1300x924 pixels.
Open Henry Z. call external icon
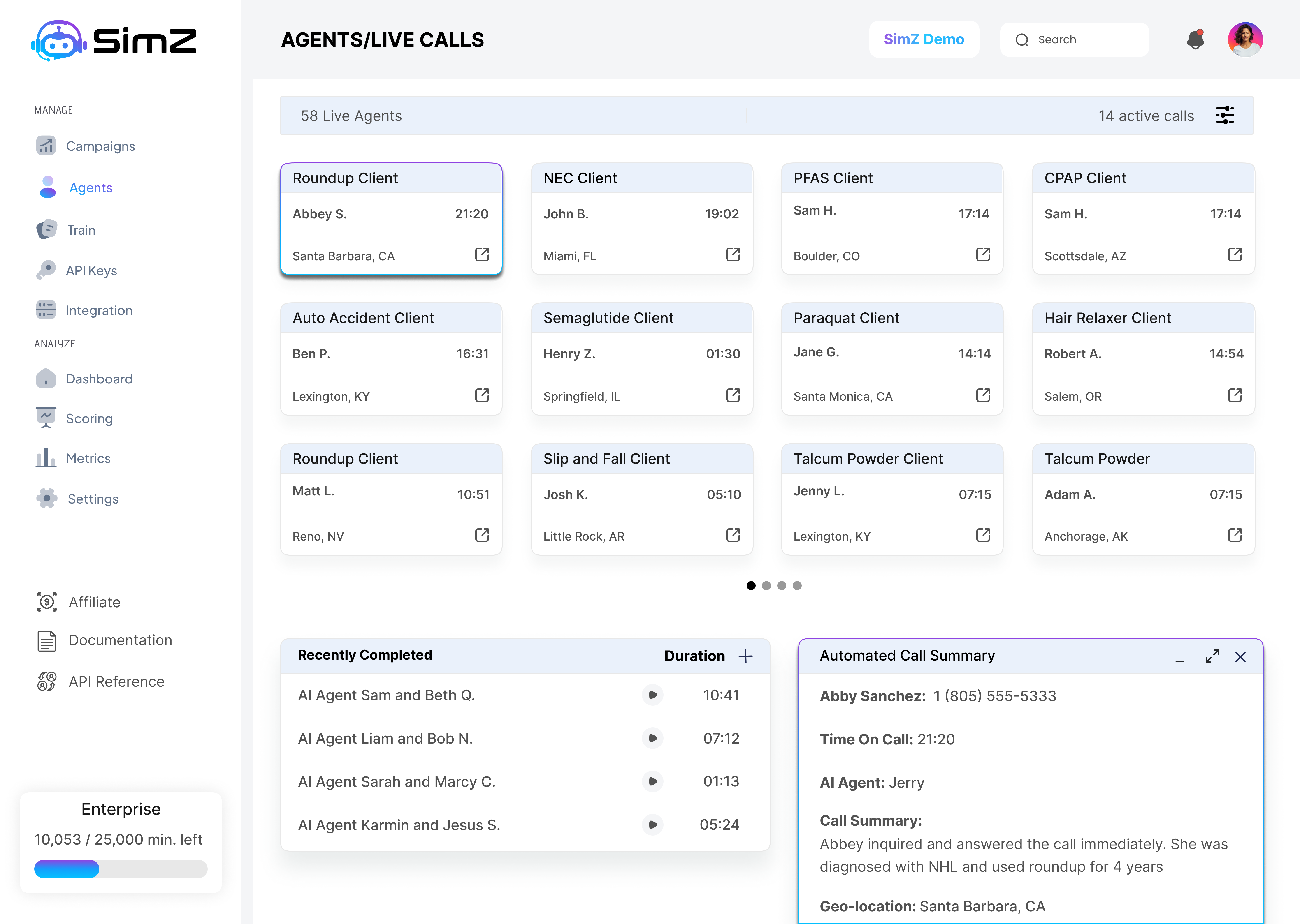pos(733,395)
